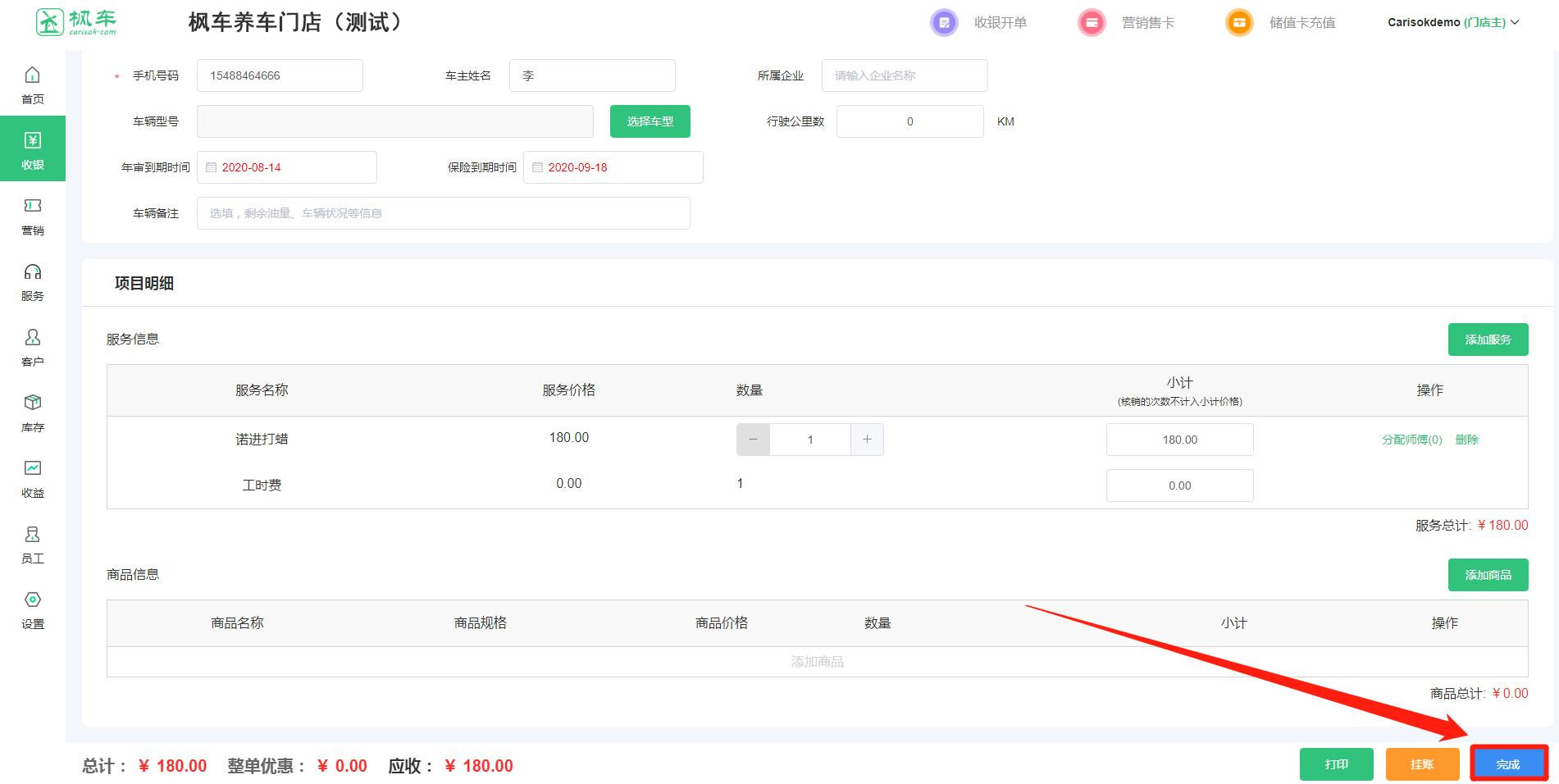Open the 首页 home icon in sidebar
Image resolution: width=1559 pixels, height=784 pixels.
click(32, 75)
